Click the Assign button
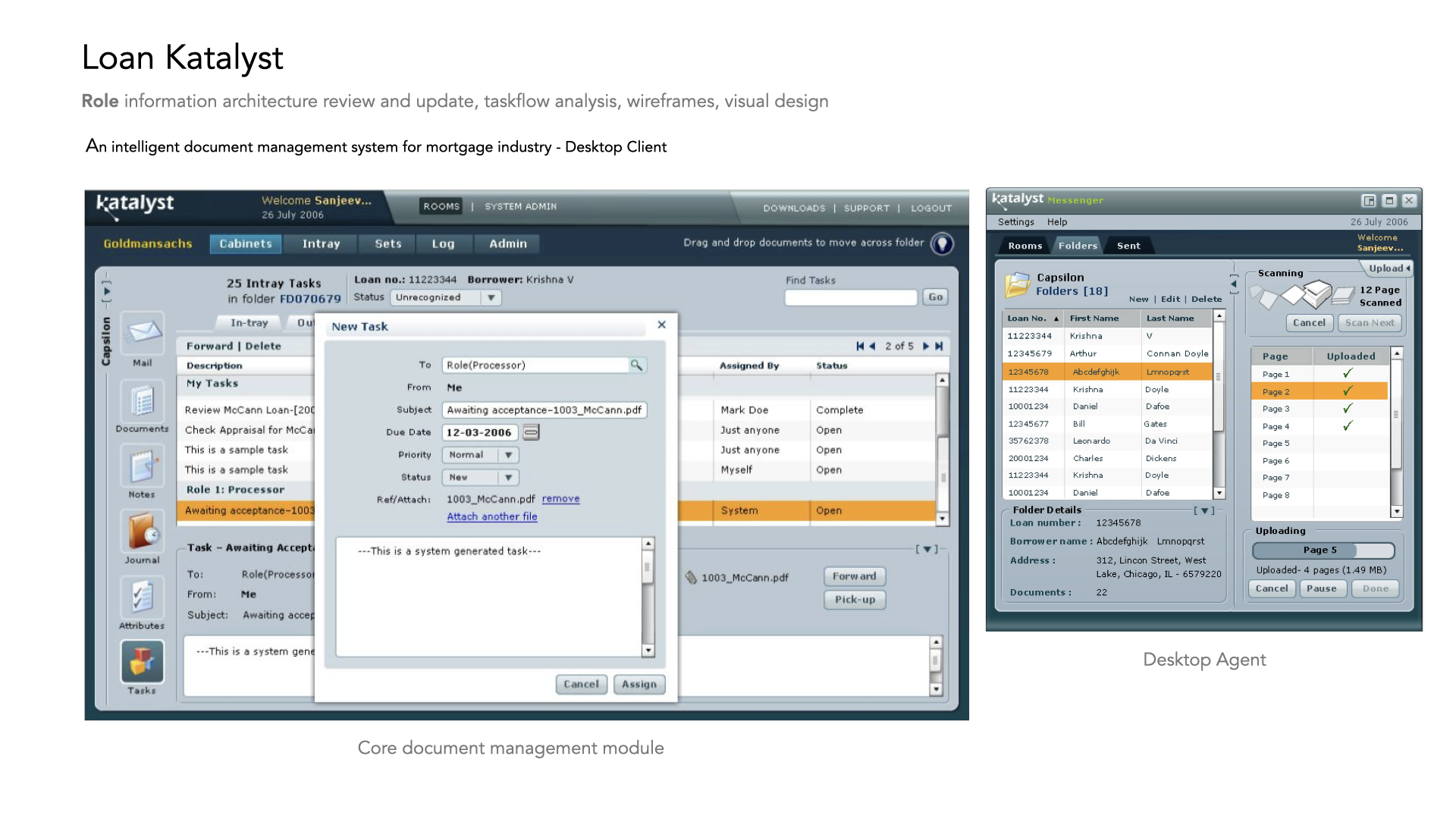Screen dimensions: 1456x819 [x=639, y=685]
